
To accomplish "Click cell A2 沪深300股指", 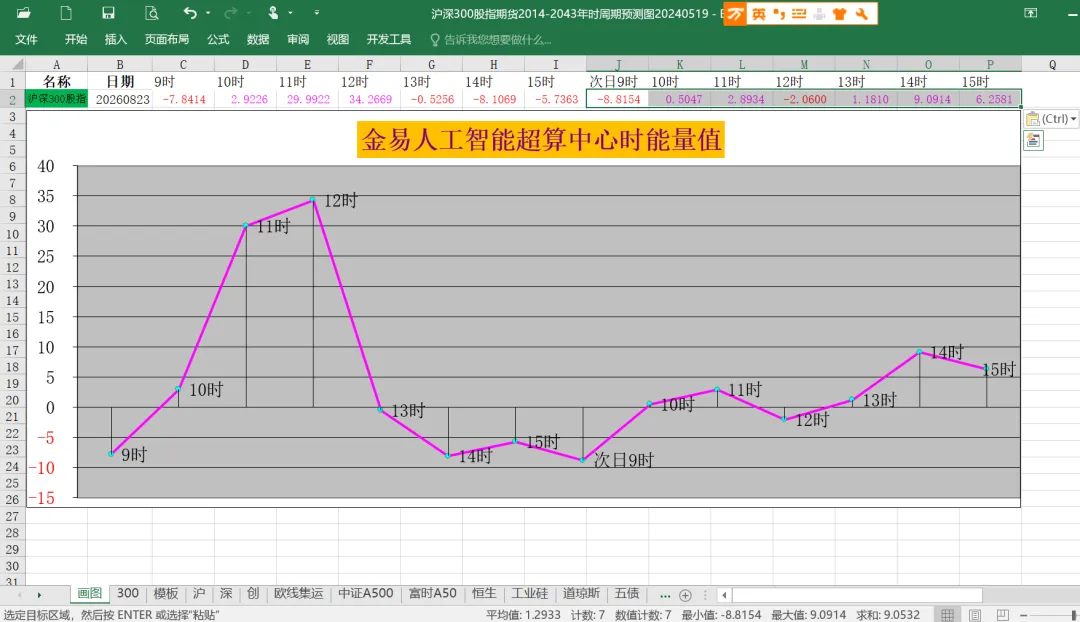I will tap(56, 99).
